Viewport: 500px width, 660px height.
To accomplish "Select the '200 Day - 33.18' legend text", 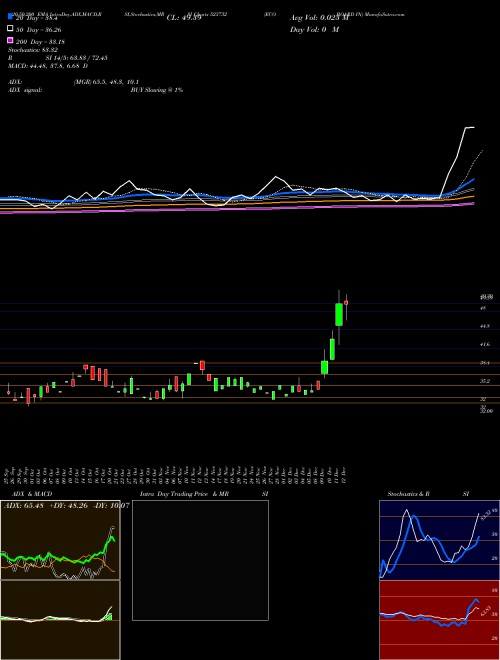I will point(40,42).
